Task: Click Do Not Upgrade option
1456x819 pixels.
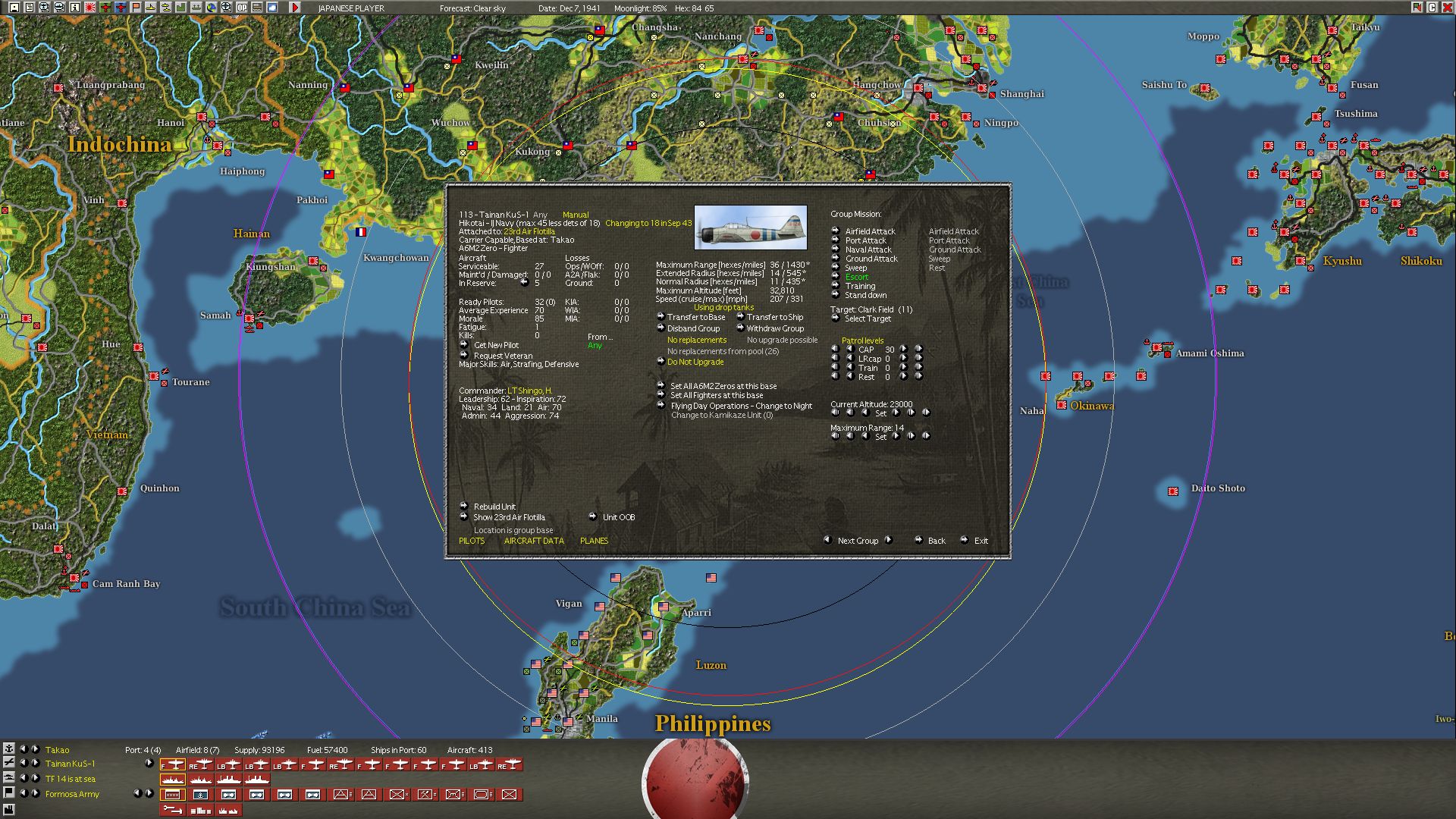Action: (x=695, y=362)
